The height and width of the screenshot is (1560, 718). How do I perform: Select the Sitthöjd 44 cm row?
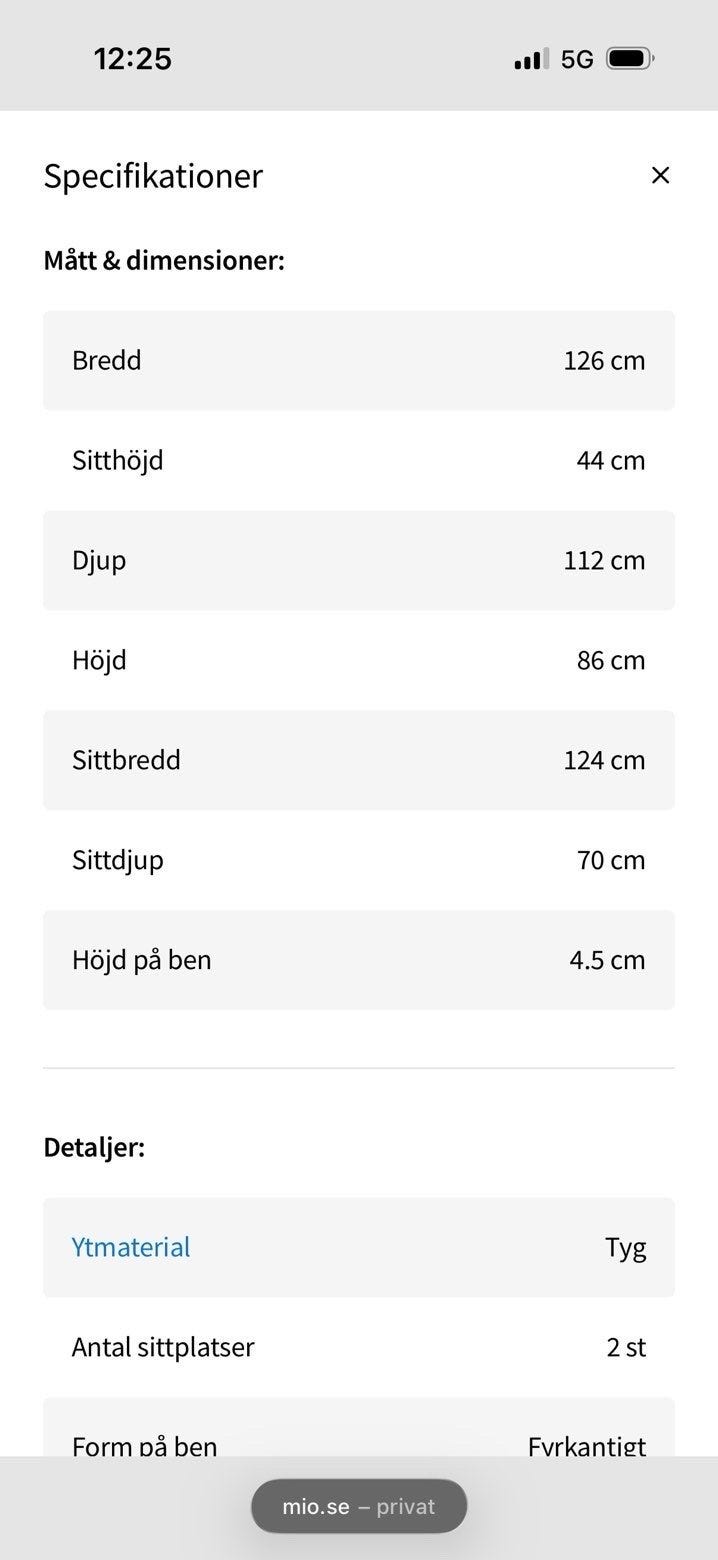tap(359, 460)
